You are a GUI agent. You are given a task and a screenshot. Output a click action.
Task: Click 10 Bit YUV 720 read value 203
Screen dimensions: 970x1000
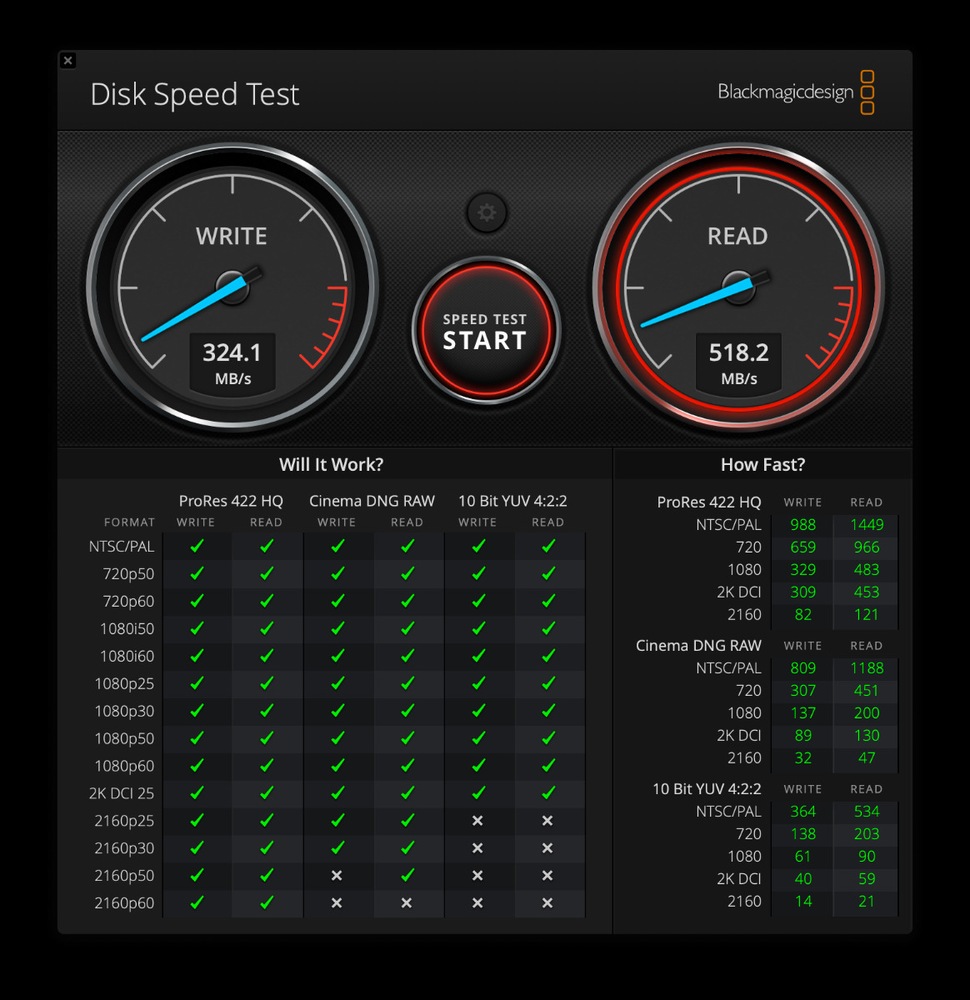(x=867, y=834)
